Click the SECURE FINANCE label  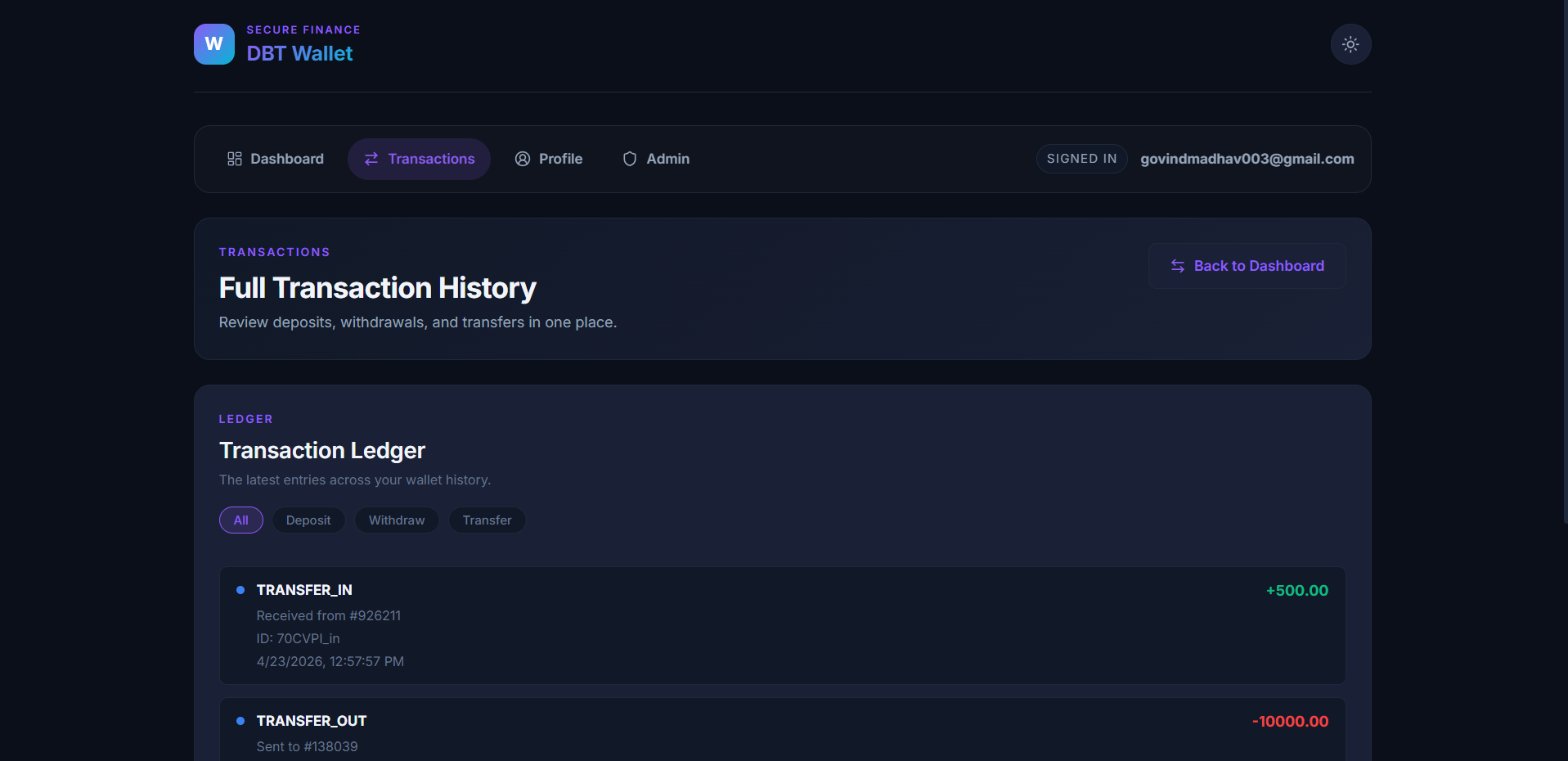pyautogui.click(x=303, y=29)
